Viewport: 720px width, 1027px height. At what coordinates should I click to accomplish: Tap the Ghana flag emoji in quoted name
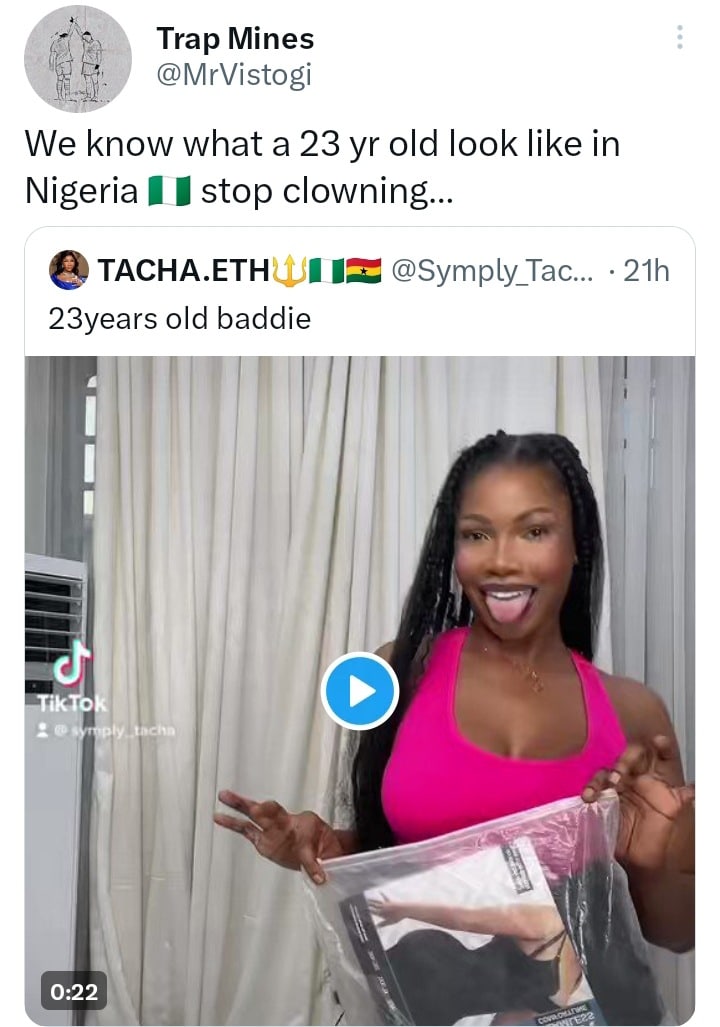[x=364, y=270]
